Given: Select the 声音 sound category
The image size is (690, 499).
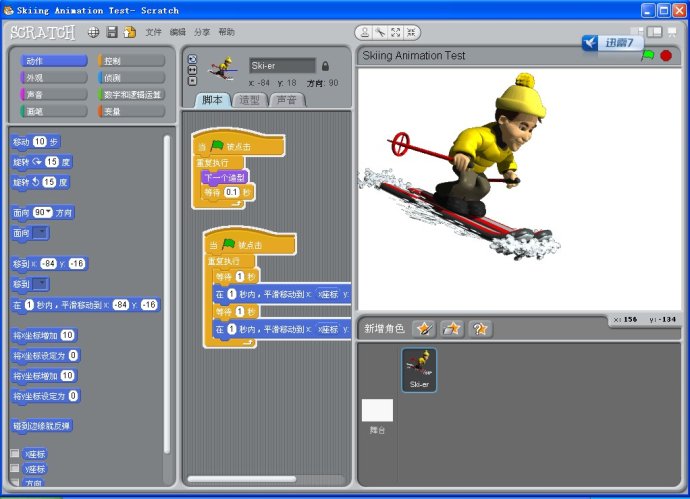Looking at the screenshot, I should click(x=54, y=94).
